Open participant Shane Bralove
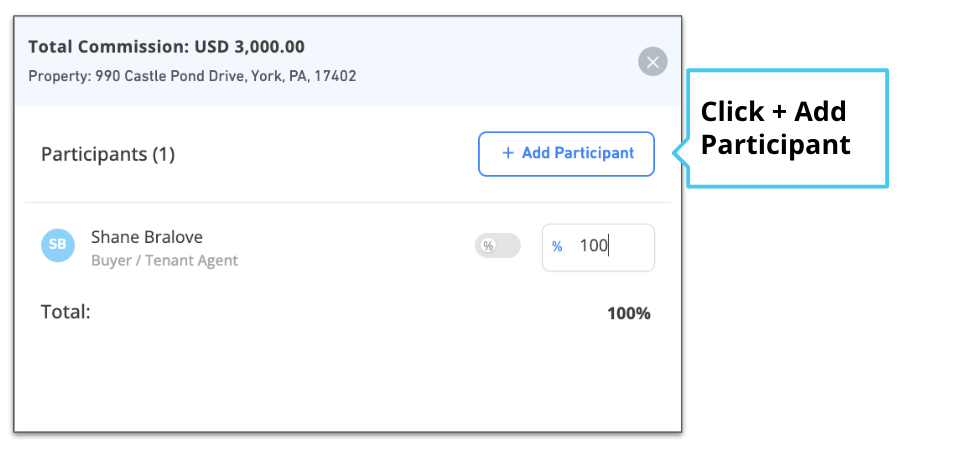 (x=147, y=237)
